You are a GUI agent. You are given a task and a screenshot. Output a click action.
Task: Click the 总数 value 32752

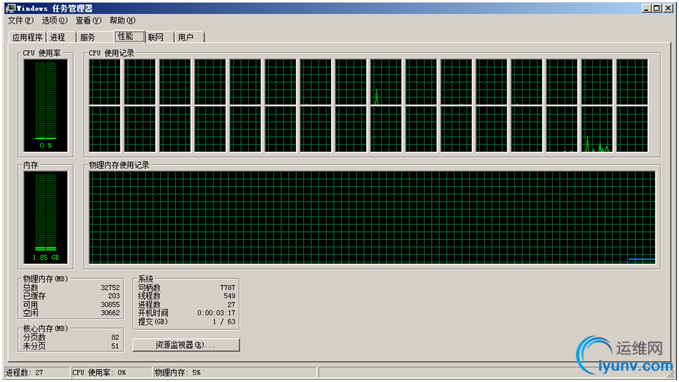[110, 288]
